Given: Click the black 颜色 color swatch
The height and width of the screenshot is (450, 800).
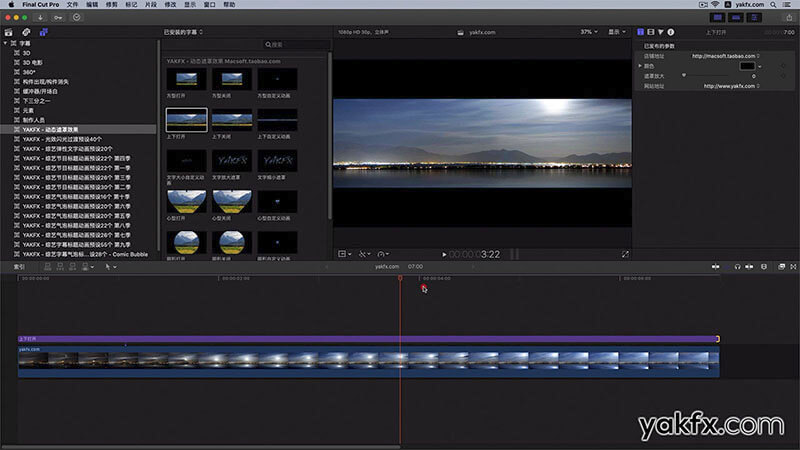Looking at the screenshot, I should point(747,66).
